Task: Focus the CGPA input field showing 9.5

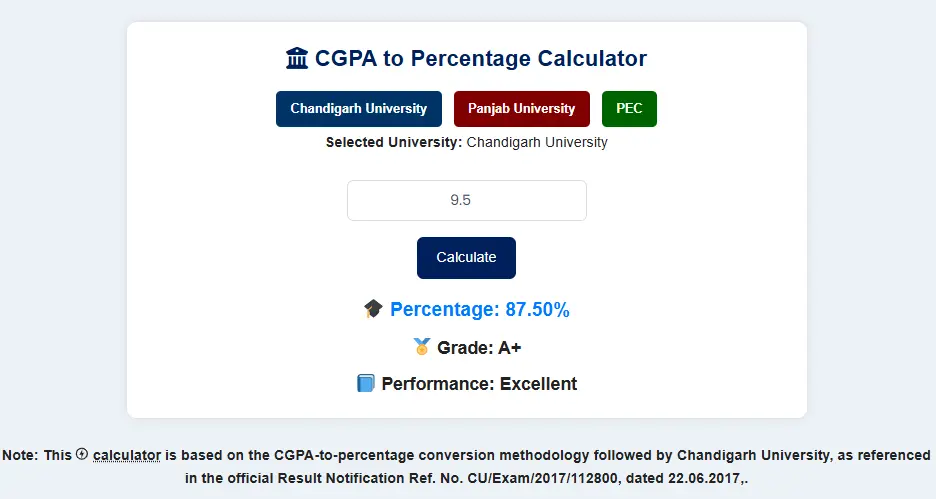Action: click(x=466, y=200)
